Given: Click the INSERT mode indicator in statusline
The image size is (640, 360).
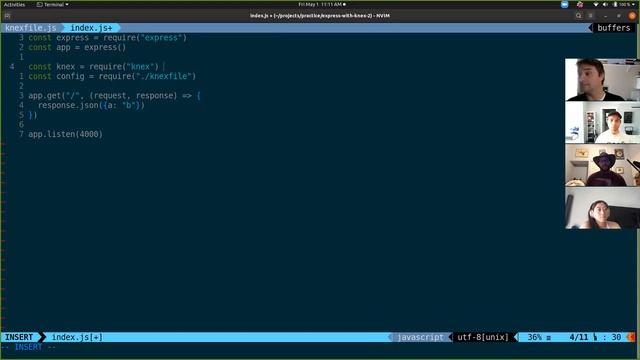Looking at the screenshot, I should [x=19, y=337].
